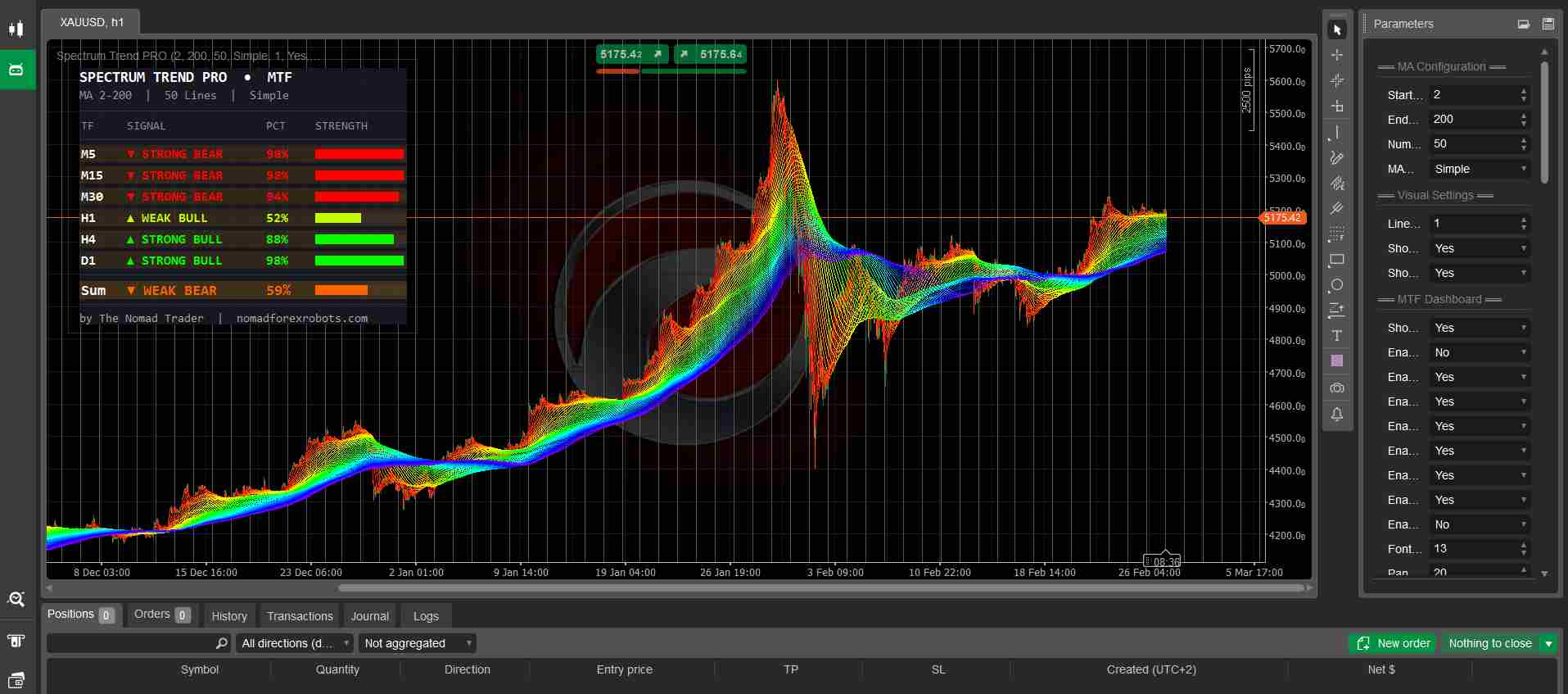
Task: Take a chart snapshot with the camera icon
Action: (1336, 388)
